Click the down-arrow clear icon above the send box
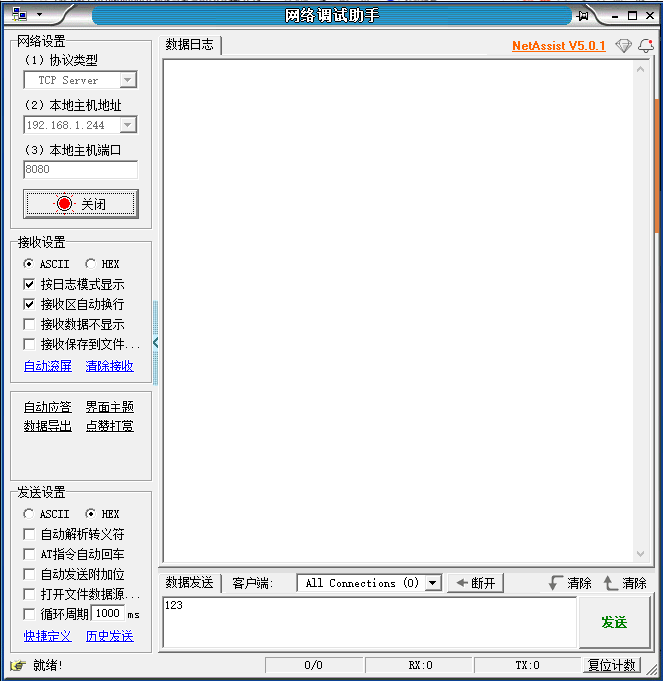This screenshot has height=681, width=663. pyautogui.click(x=556, y=583)
